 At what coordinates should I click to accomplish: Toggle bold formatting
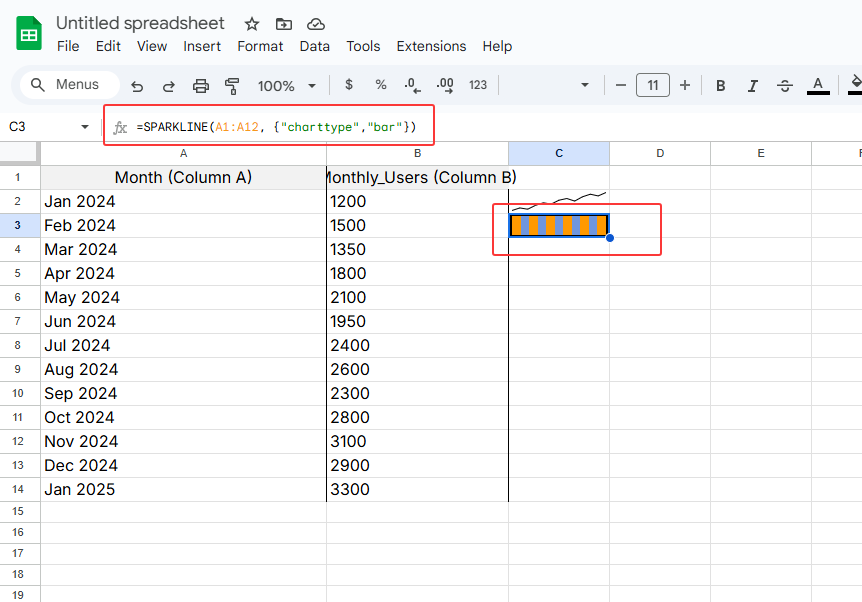click(720, 85)
